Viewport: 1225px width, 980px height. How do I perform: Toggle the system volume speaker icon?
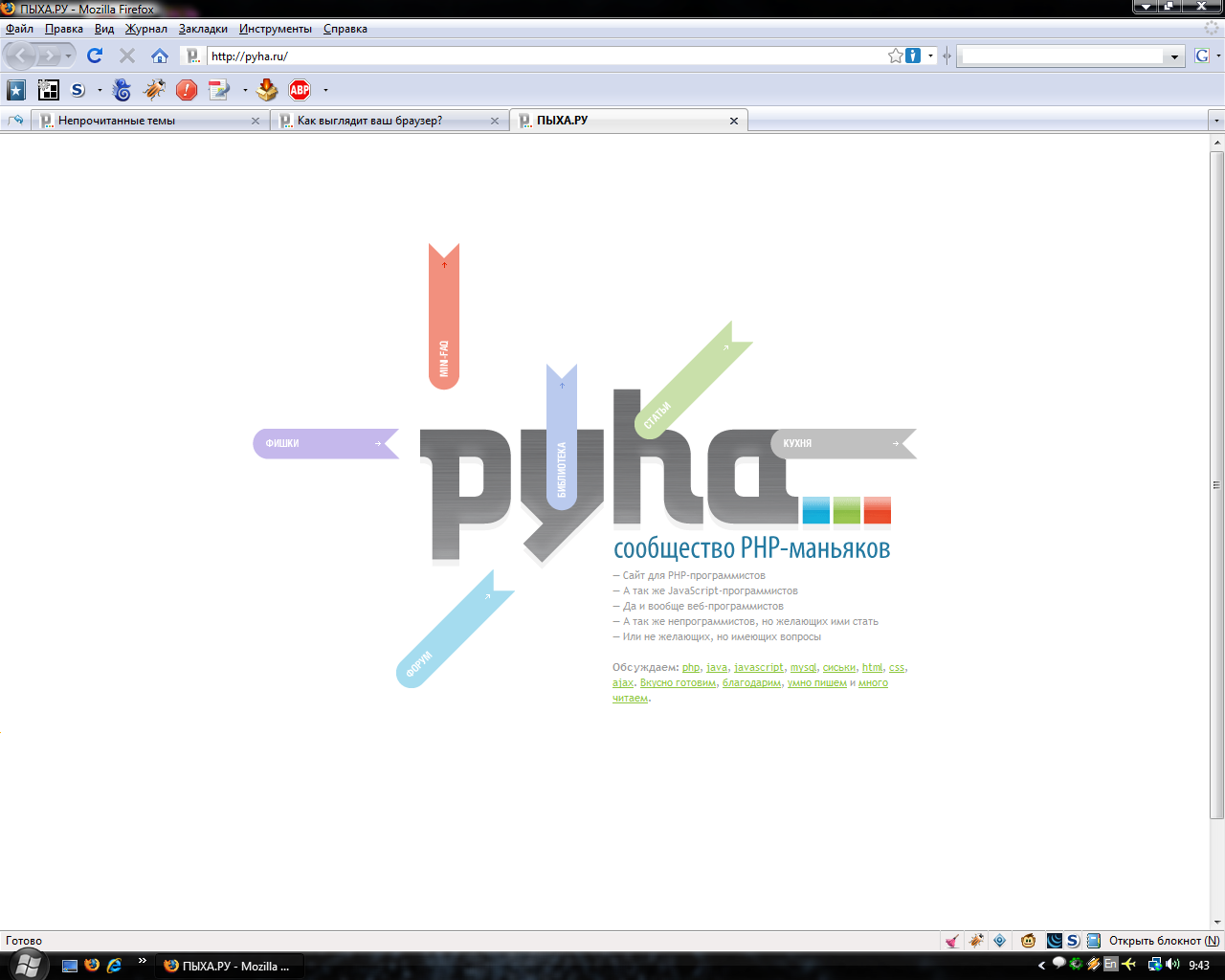coord(1172,965)
